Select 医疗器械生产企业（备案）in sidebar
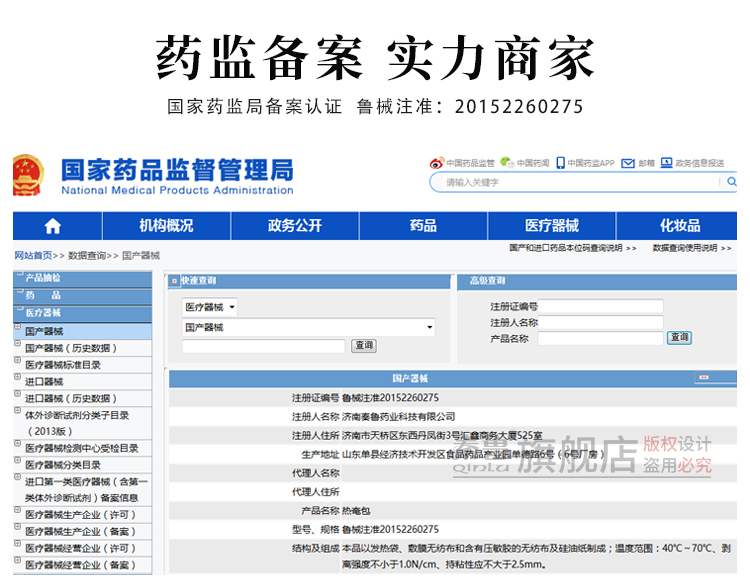750x588 pixels. [x=80, y=532]
